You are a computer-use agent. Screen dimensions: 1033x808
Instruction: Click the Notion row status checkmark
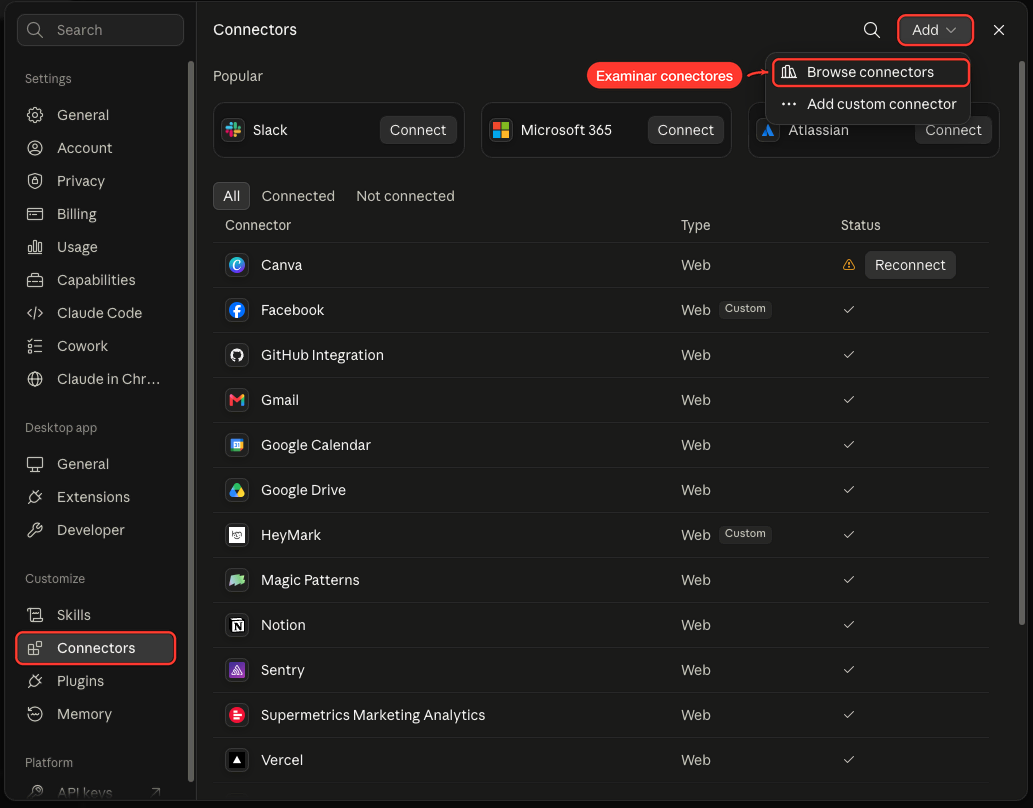click(849, 625)
